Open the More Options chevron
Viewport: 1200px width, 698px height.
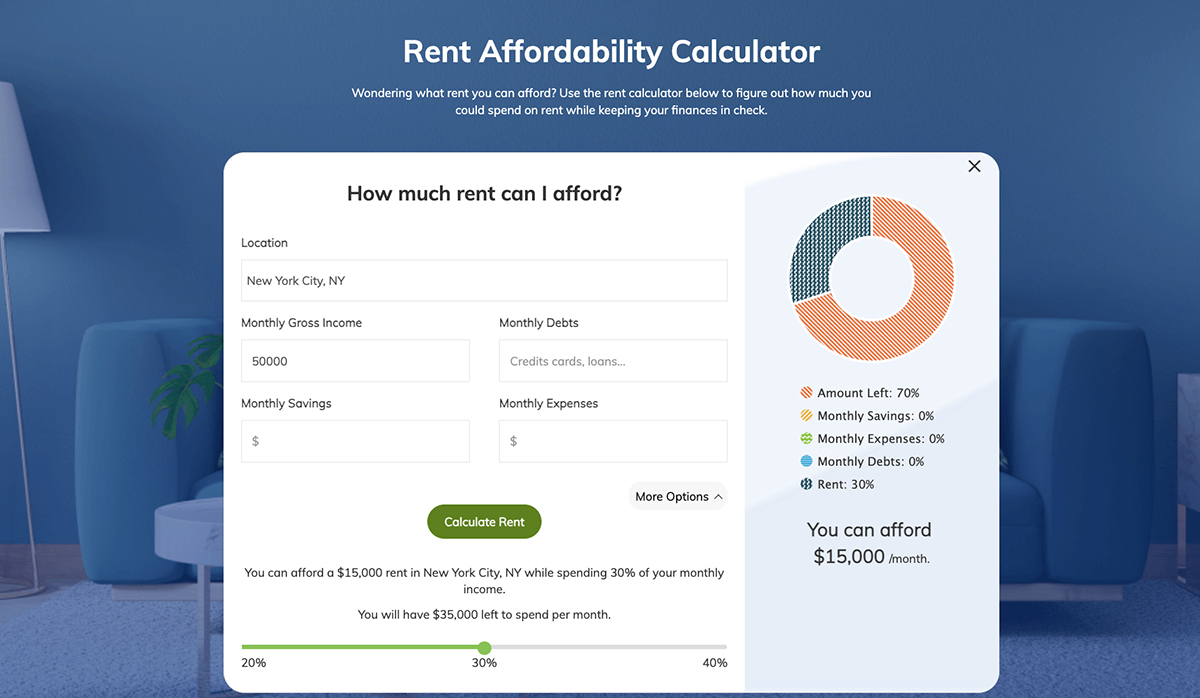tap(716, 496)
